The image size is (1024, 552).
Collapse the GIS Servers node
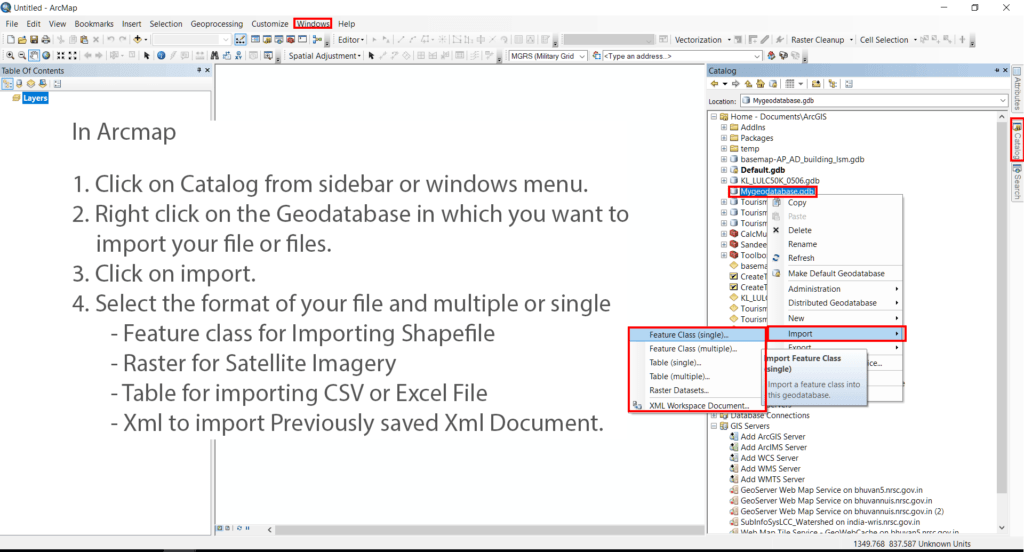pos(714,426)
